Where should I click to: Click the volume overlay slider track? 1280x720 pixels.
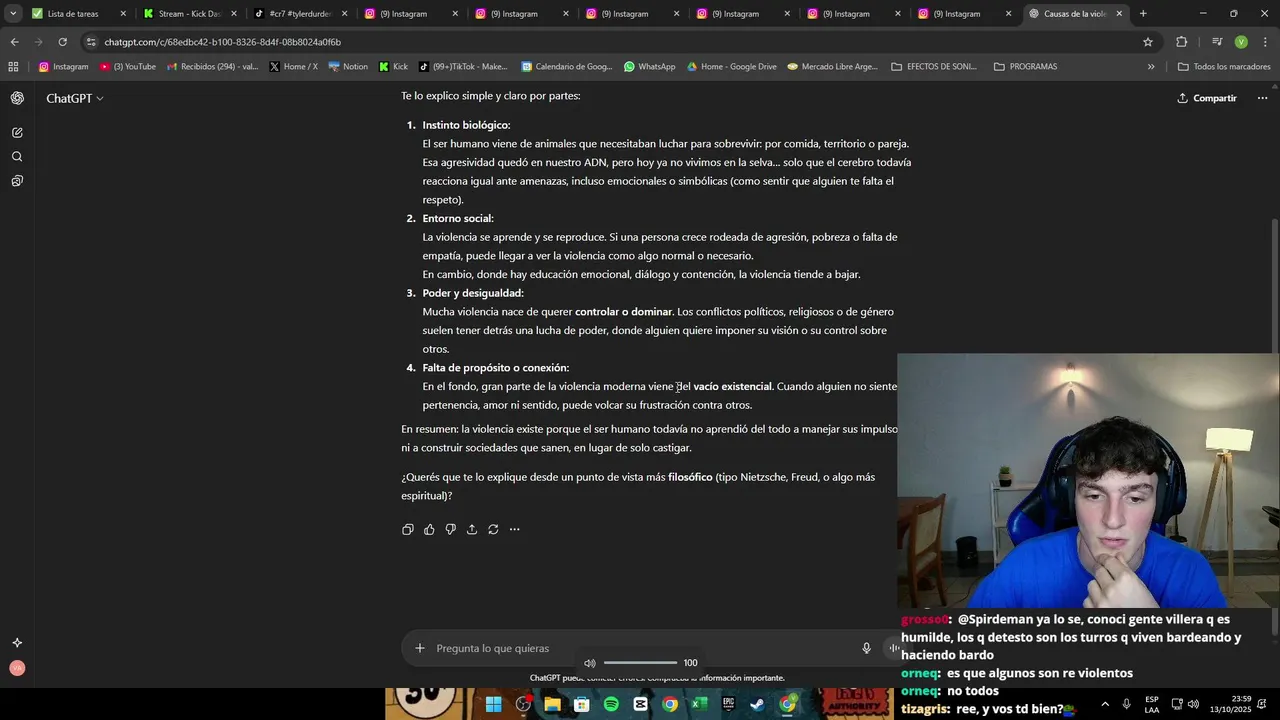[640, 663]
